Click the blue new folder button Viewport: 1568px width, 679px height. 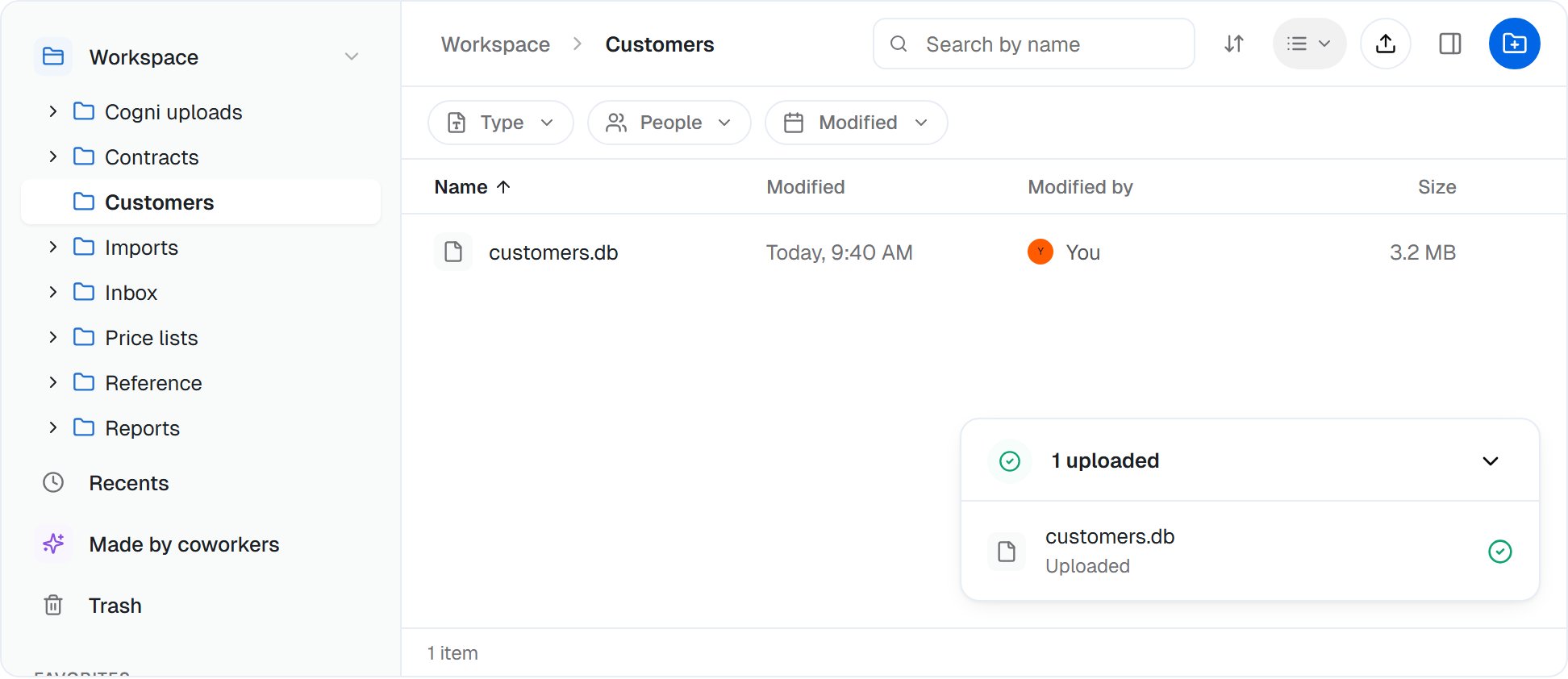1514,44
